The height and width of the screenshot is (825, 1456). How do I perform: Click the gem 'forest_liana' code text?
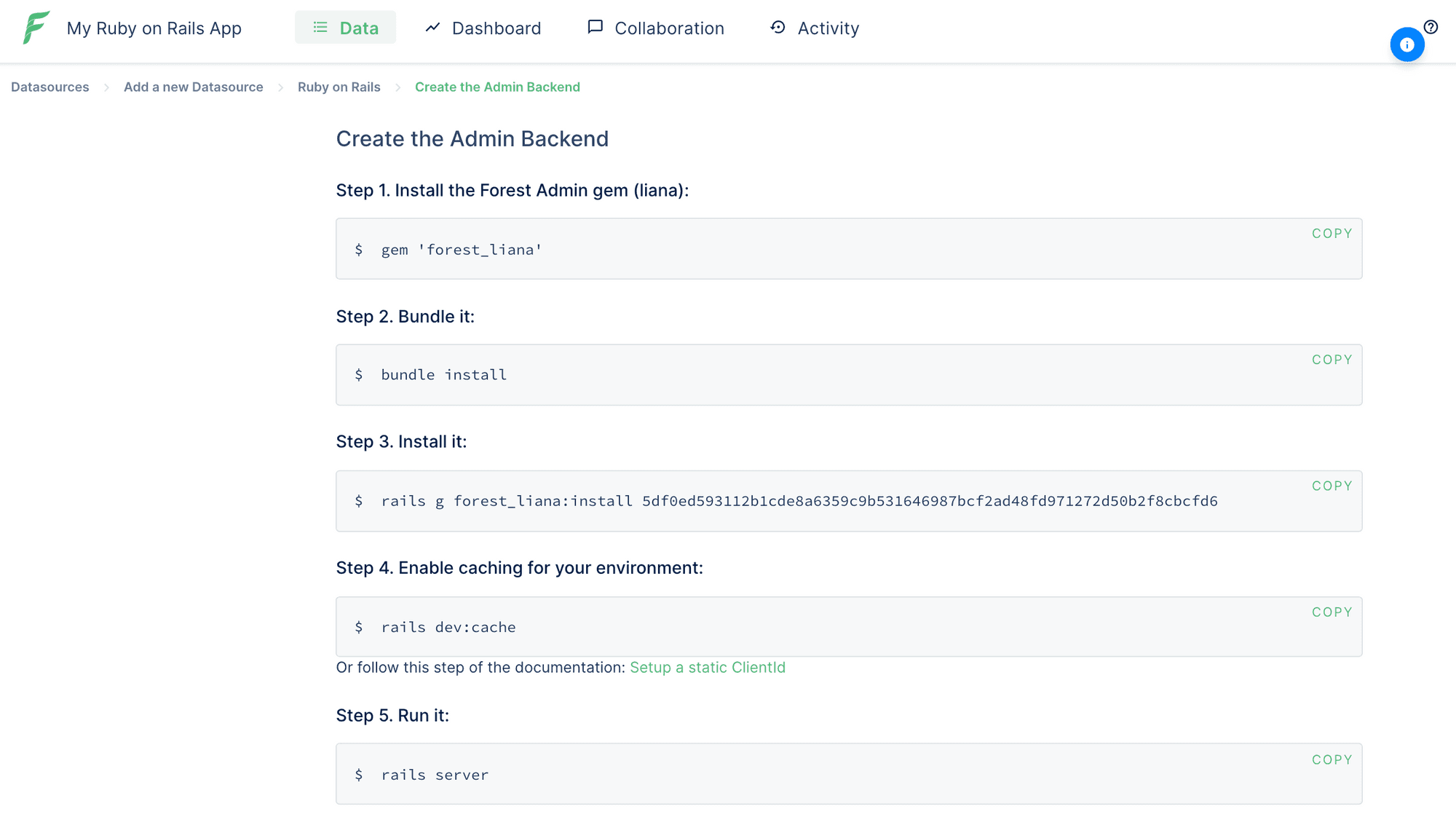[x=462, y=250]
